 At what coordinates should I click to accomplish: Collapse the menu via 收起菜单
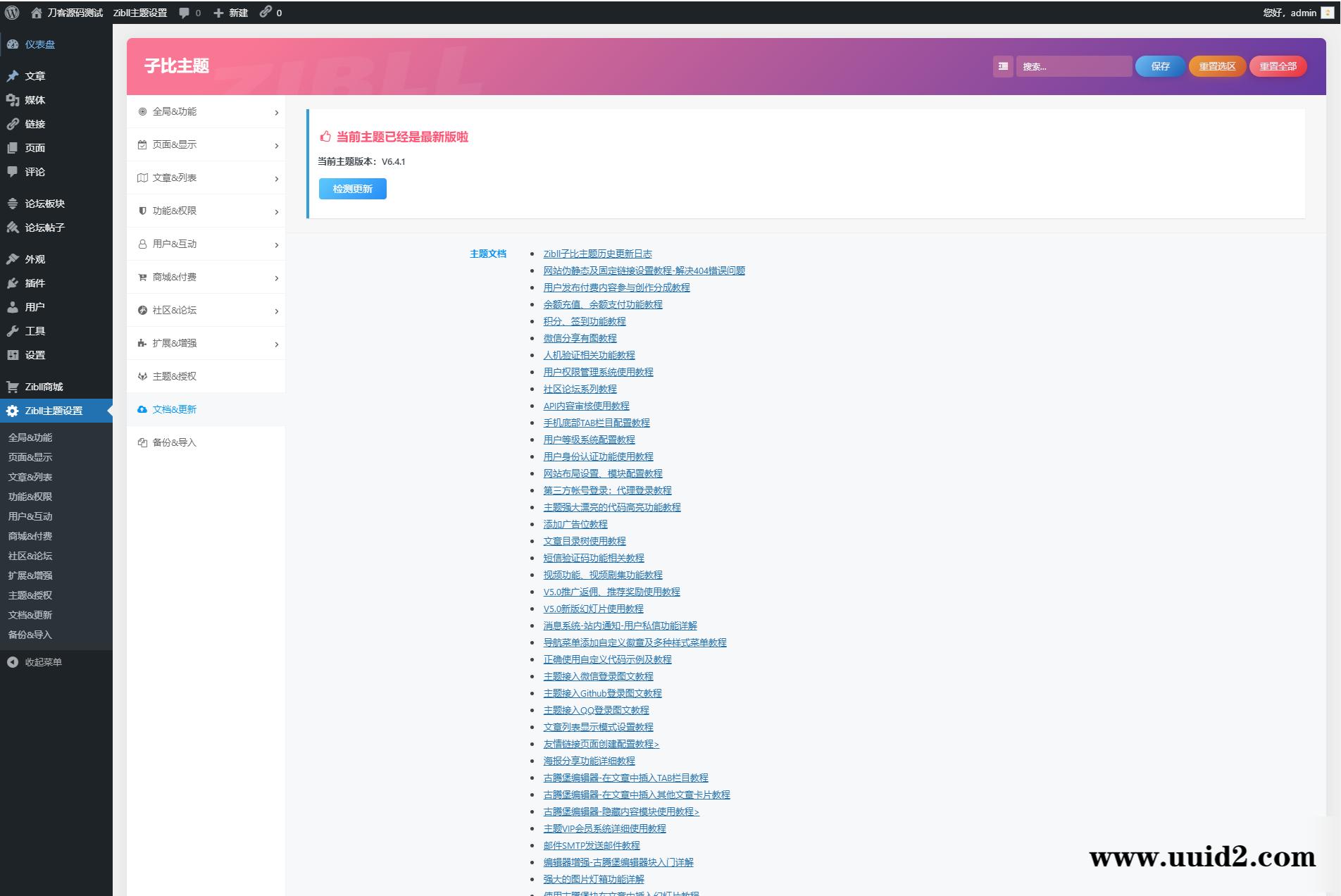click(x=35, y=662)
